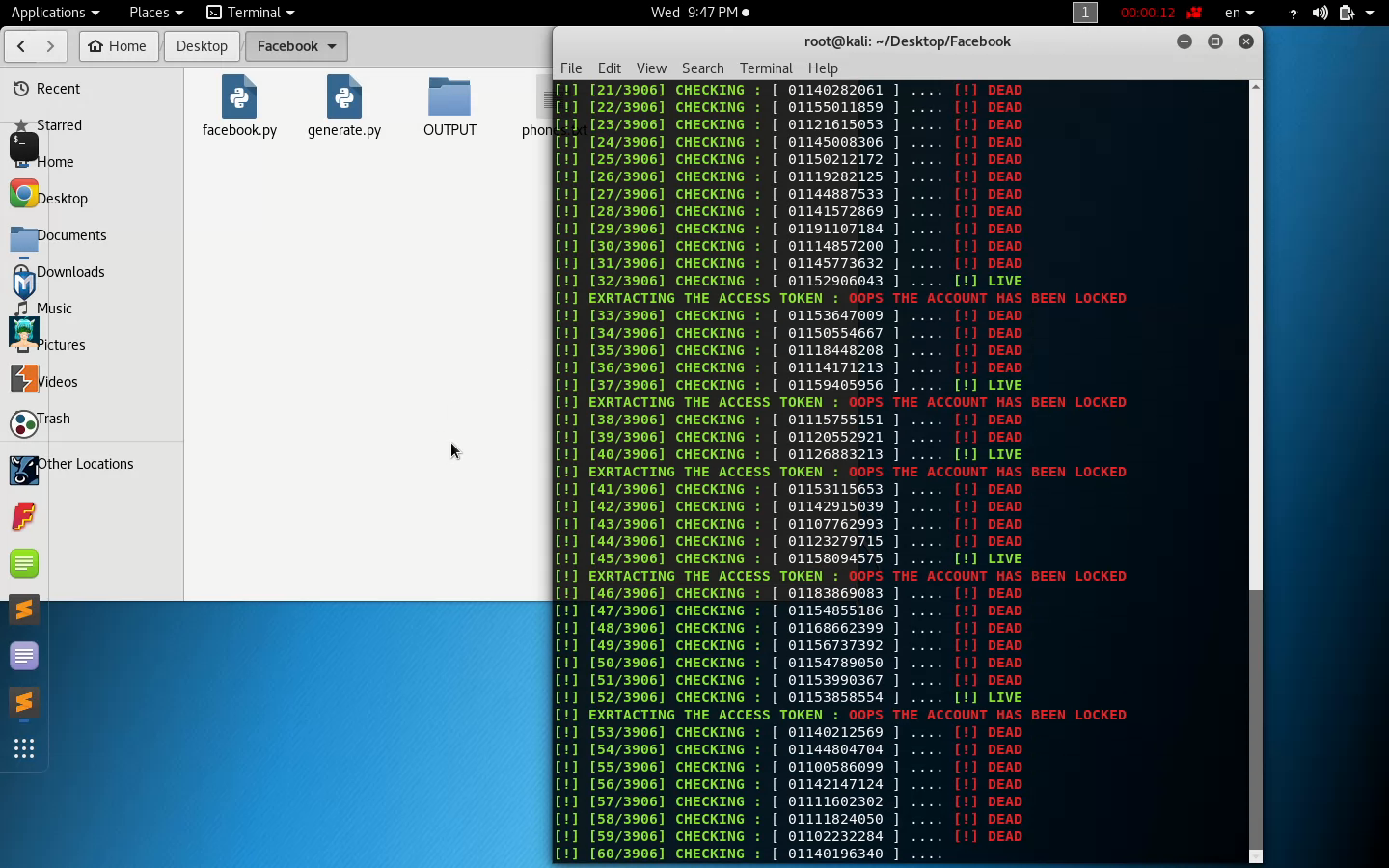The height and width of the screenshot is (868, 1389).
Task: Close the root@kali terminal window
Action: [1246, 41]
